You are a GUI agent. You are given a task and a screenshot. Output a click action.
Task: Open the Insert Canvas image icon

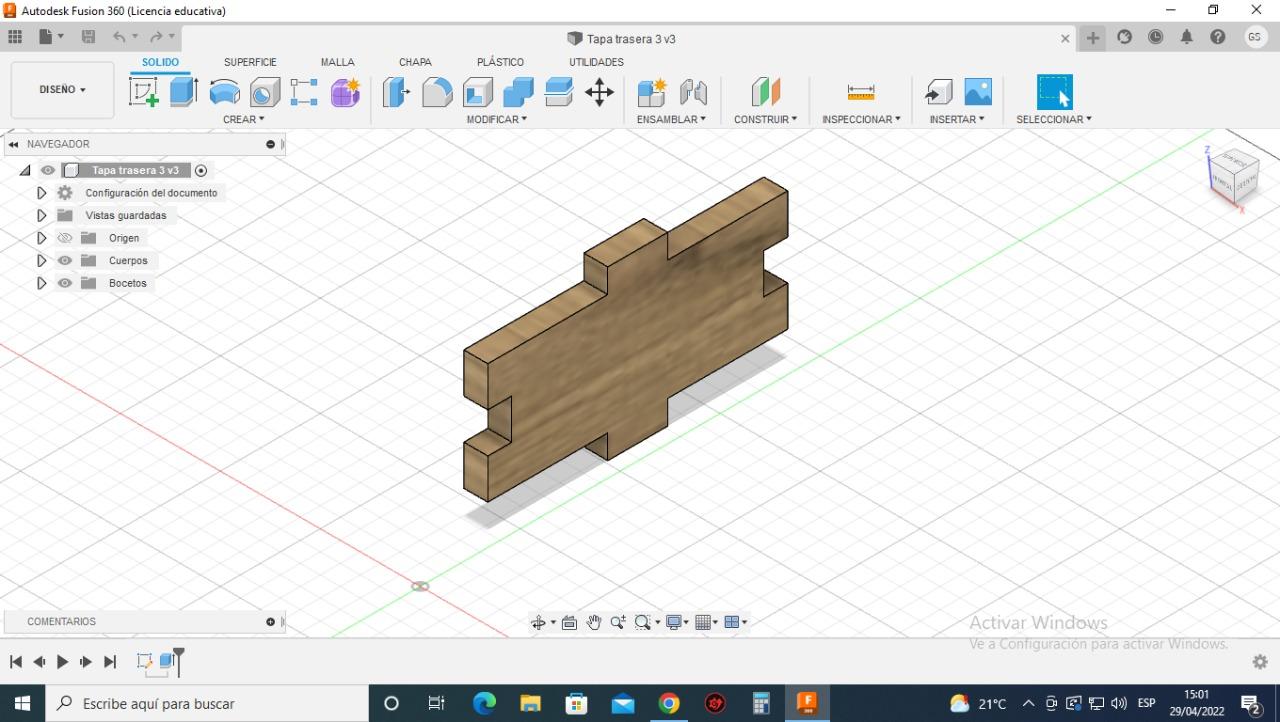[978, 92]
